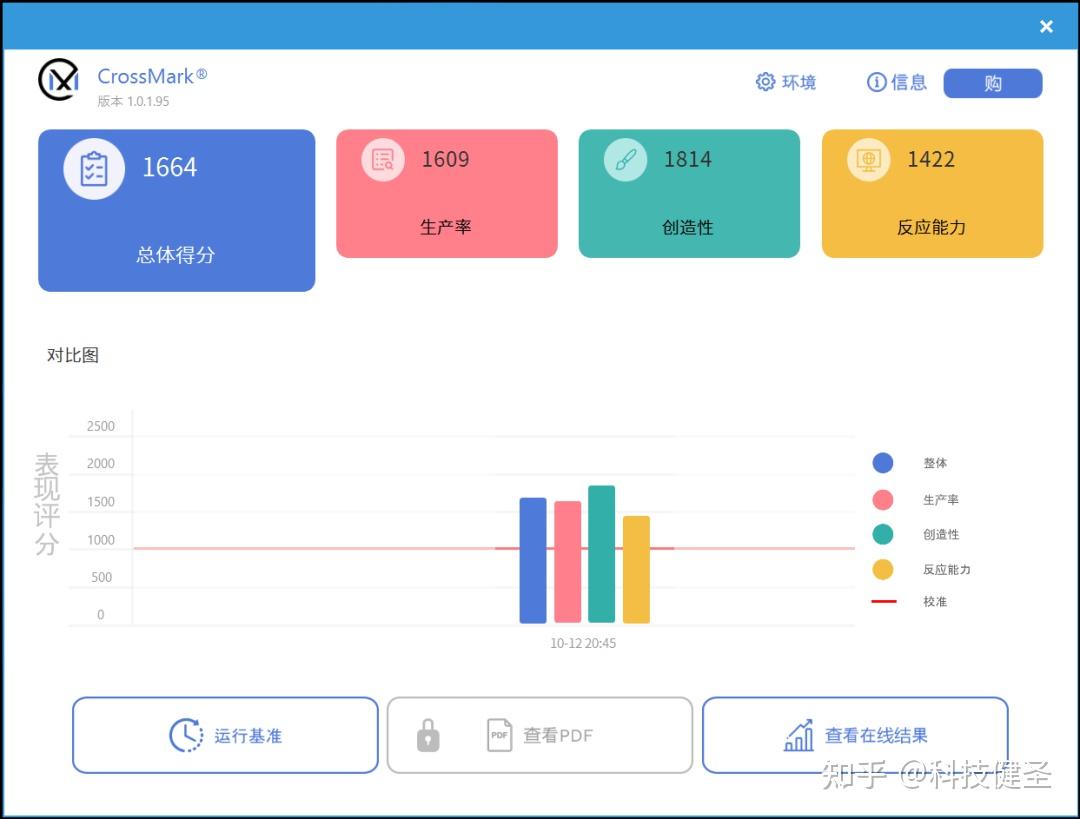
Task: Select the clipboard icon on the 总体得分 card
Action: pos(93,168)
